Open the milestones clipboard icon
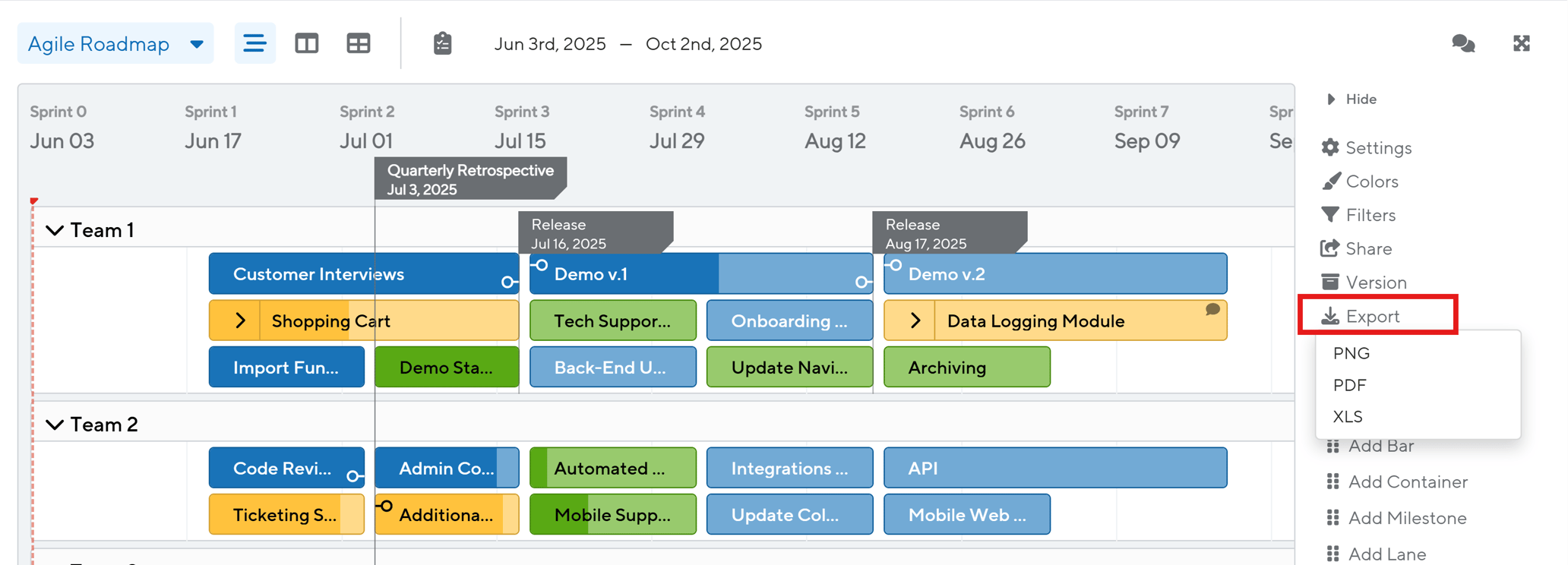1568x565 pixels. (443, 43)
